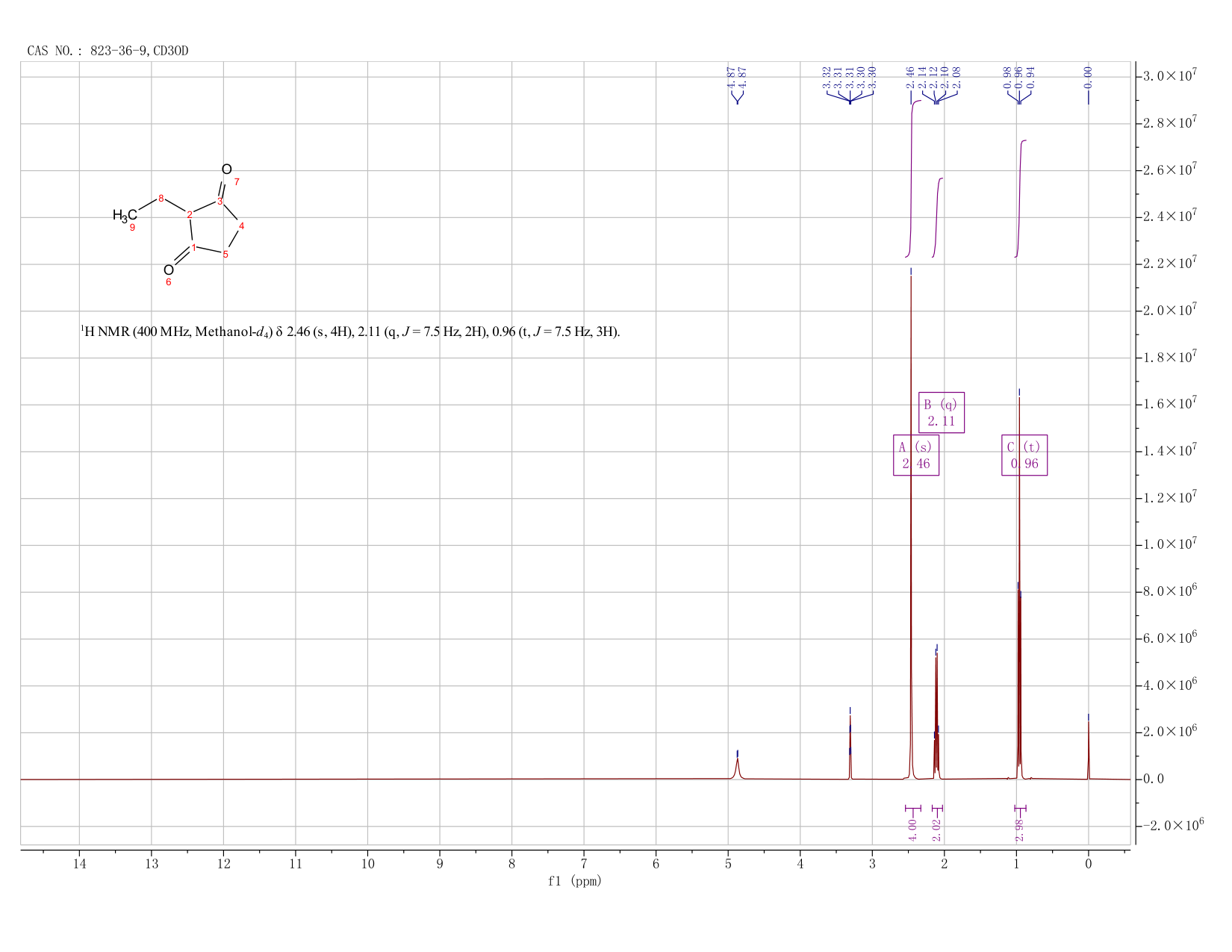
Task: Select multiplet box A (s)
Action: point(916,455)
